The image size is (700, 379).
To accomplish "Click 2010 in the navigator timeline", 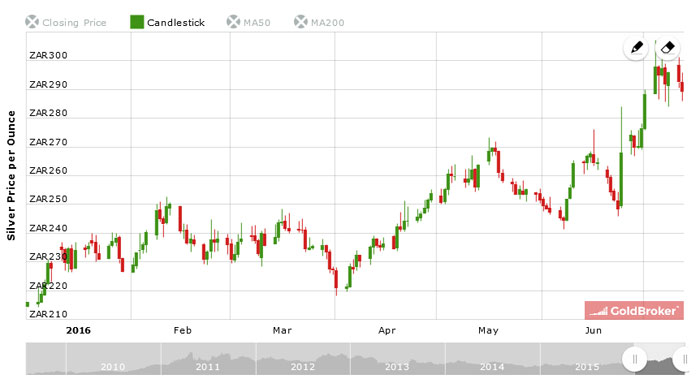I will (x=112, y=367).
